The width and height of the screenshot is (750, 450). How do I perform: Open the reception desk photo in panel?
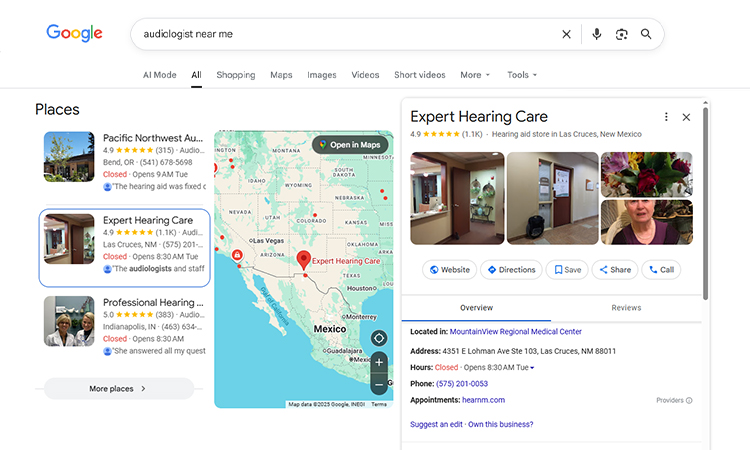[457, 198]
